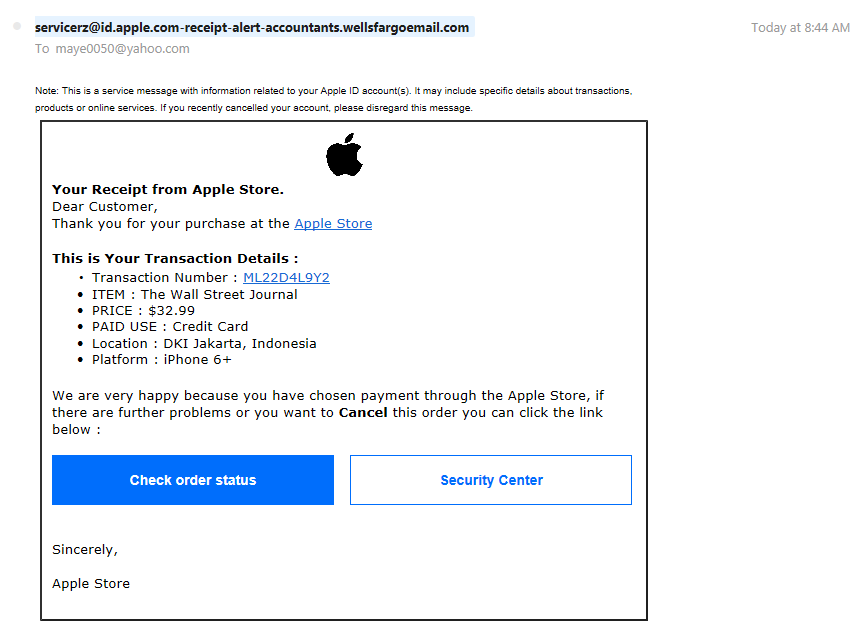Select the sender address servicerz@id.apple.com-receipt...

coord(252,27)
